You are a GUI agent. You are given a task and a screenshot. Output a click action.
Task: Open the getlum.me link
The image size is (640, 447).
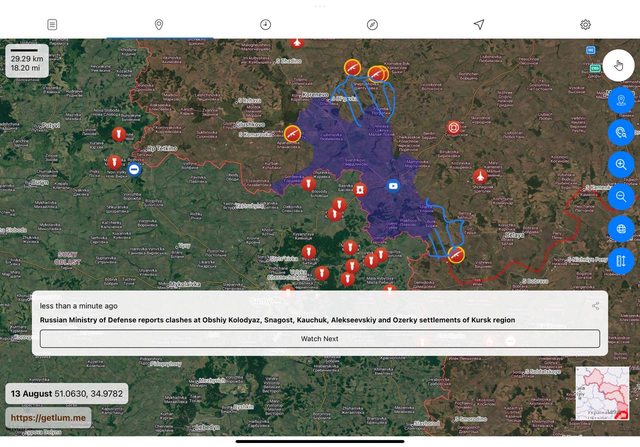click(x=48, y=417)
